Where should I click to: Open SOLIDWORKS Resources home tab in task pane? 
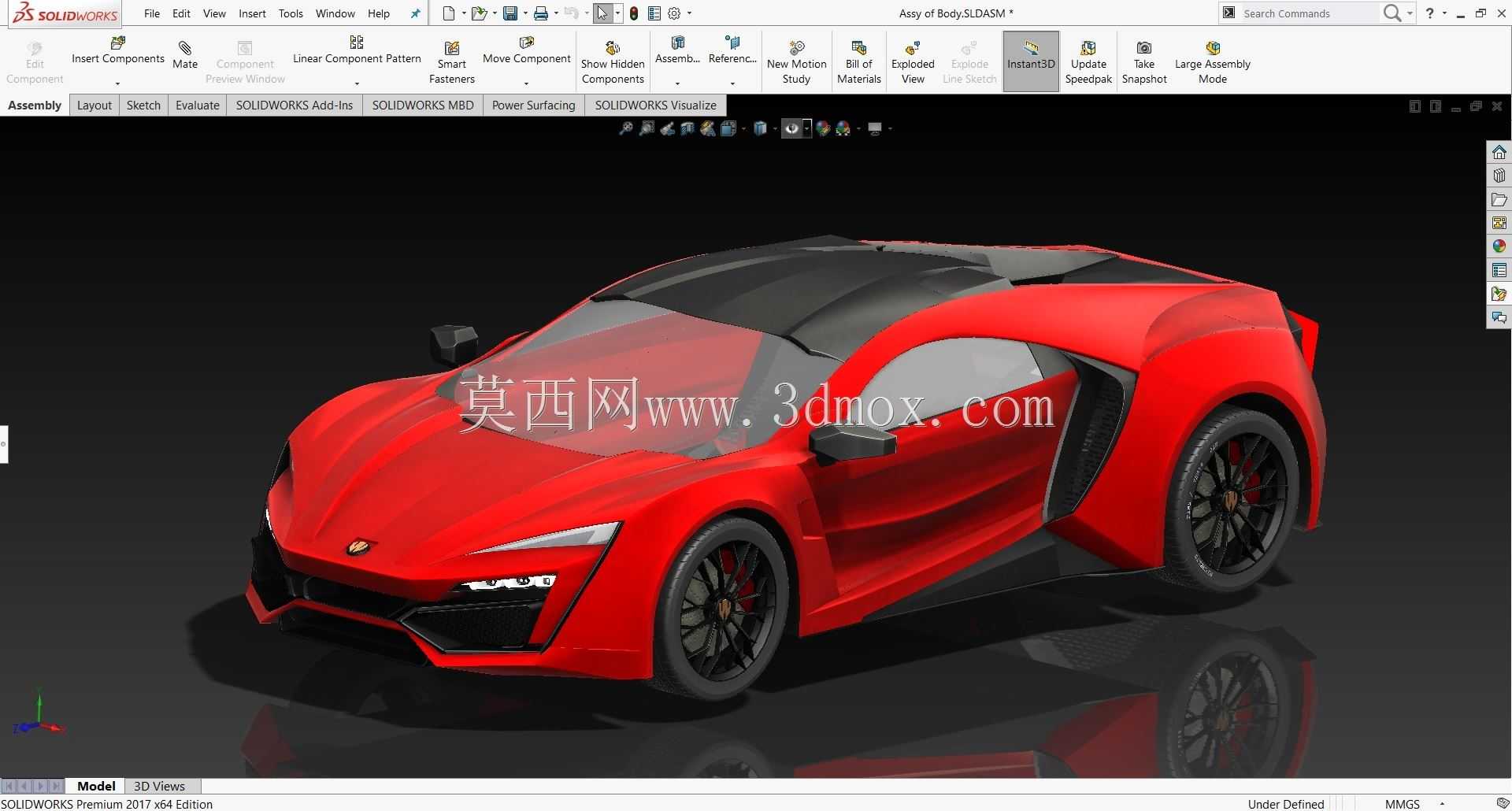[1499, 152]
